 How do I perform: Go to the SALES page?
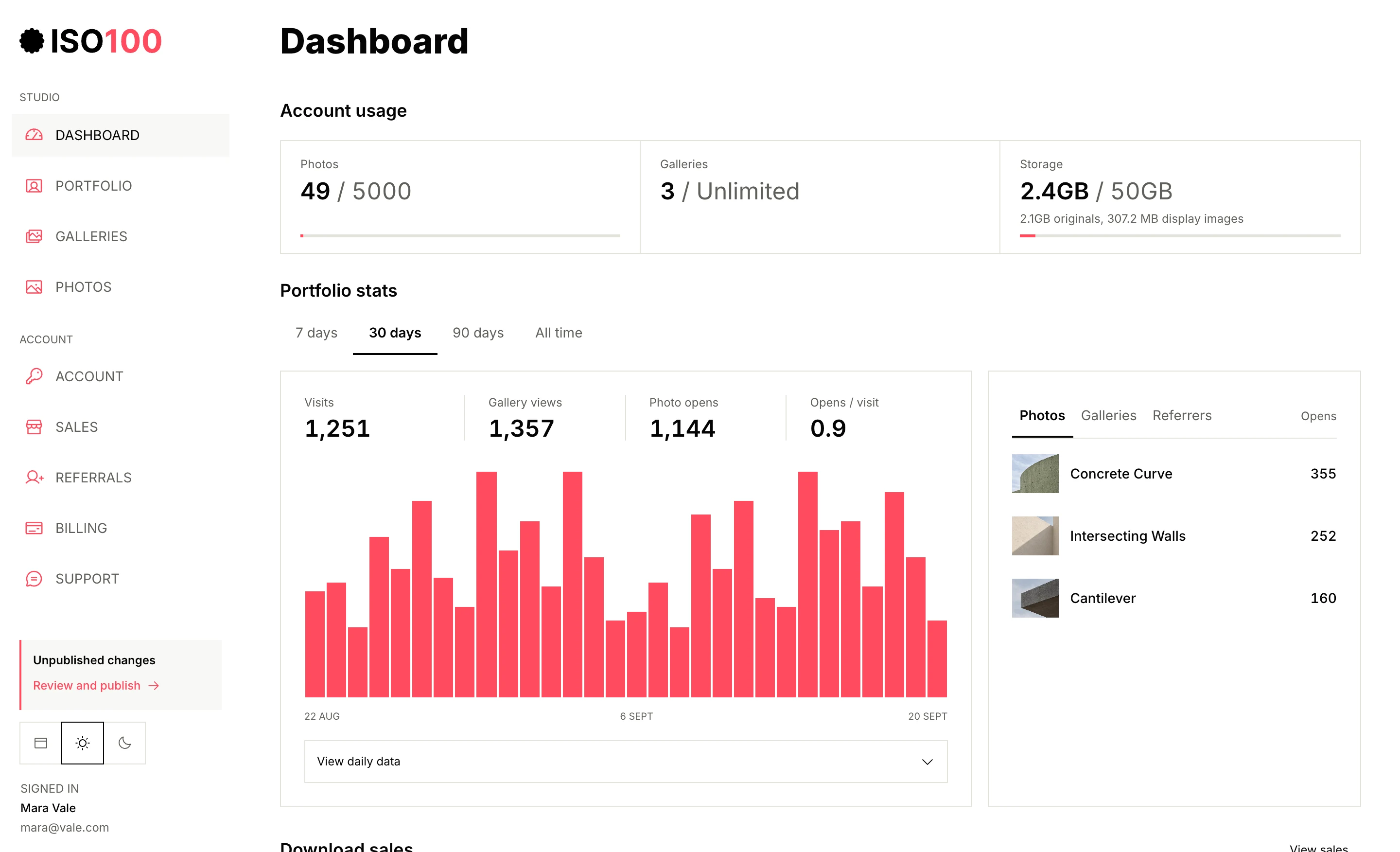click(121, 427)
